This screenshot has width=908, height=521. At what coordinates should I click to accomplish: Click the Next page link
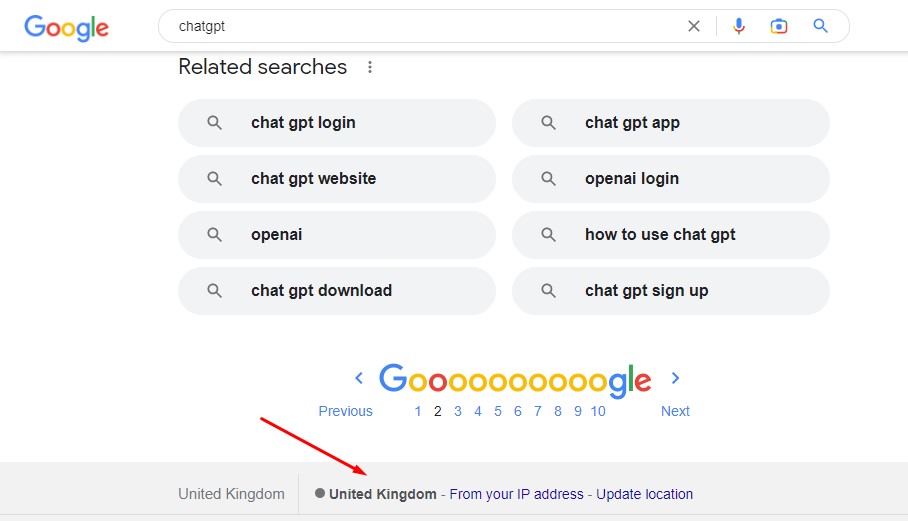tap(675, 411)
